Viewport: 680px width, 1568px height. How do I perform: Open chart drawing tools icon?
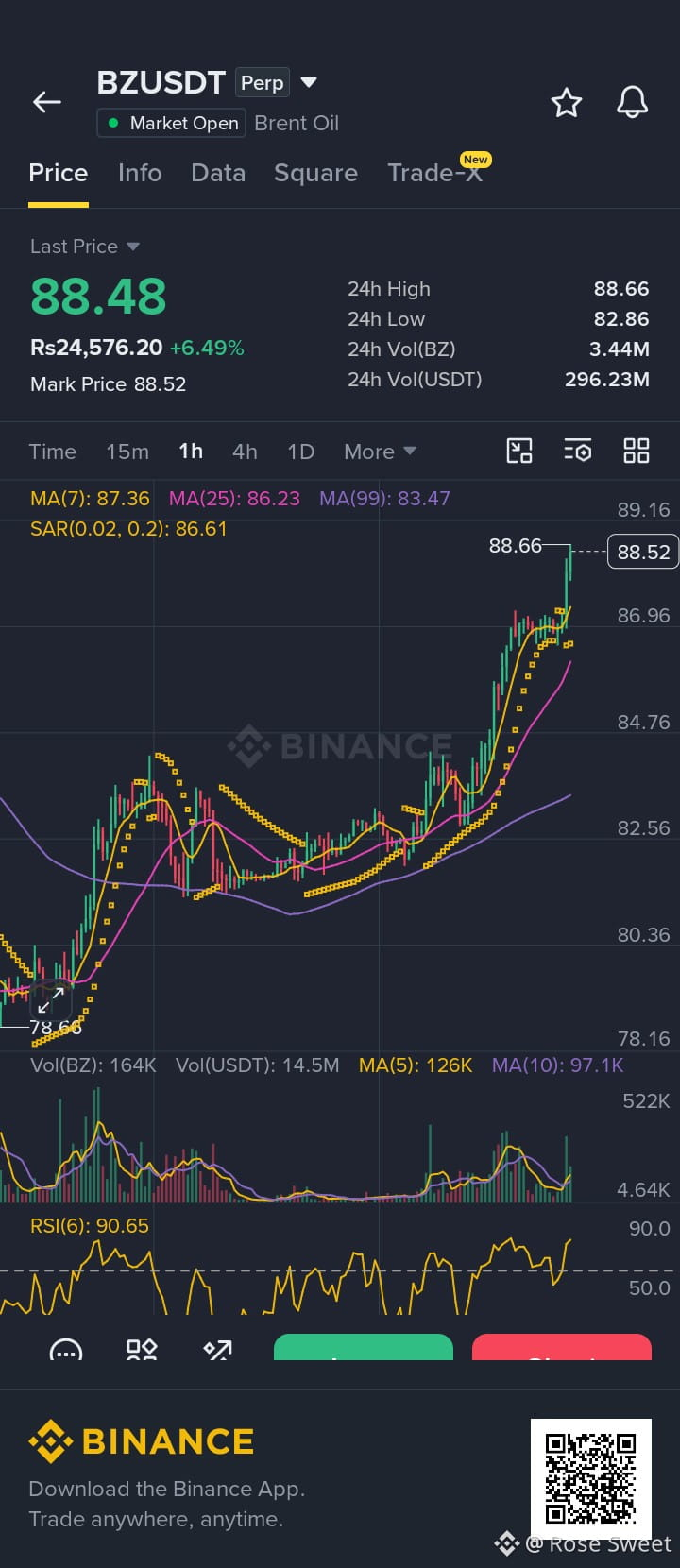519,451
